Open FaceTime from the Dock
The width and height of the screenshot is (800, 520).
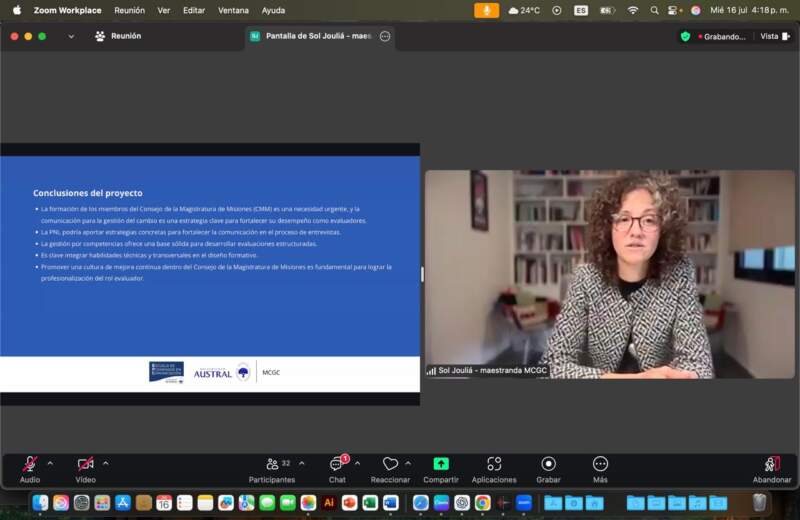coord(288,503)
